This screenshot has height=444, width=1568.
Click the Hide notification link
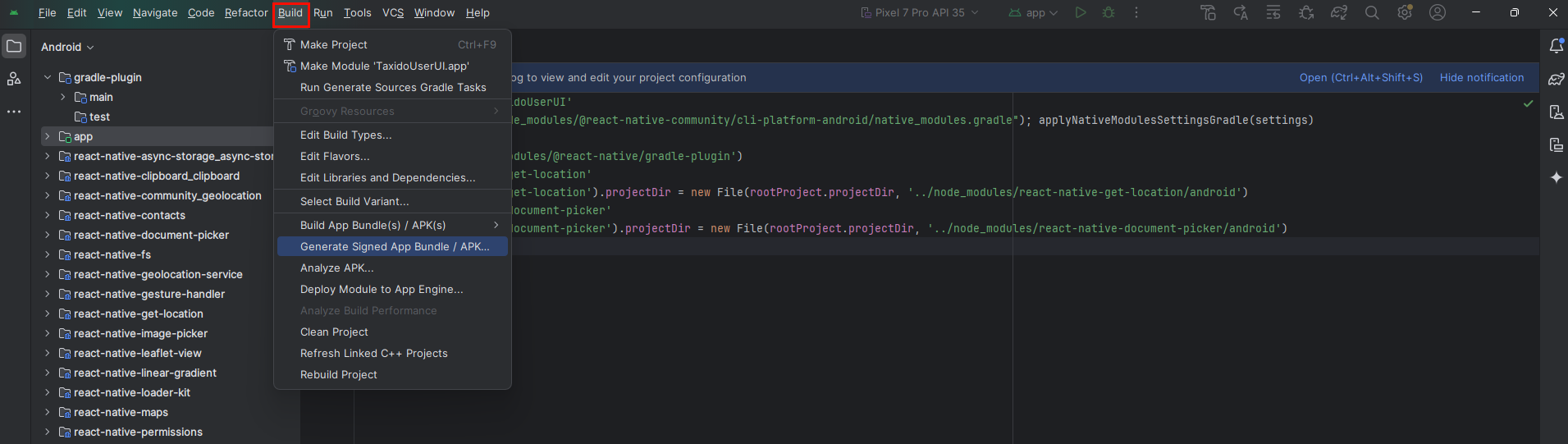(1481, 77)
